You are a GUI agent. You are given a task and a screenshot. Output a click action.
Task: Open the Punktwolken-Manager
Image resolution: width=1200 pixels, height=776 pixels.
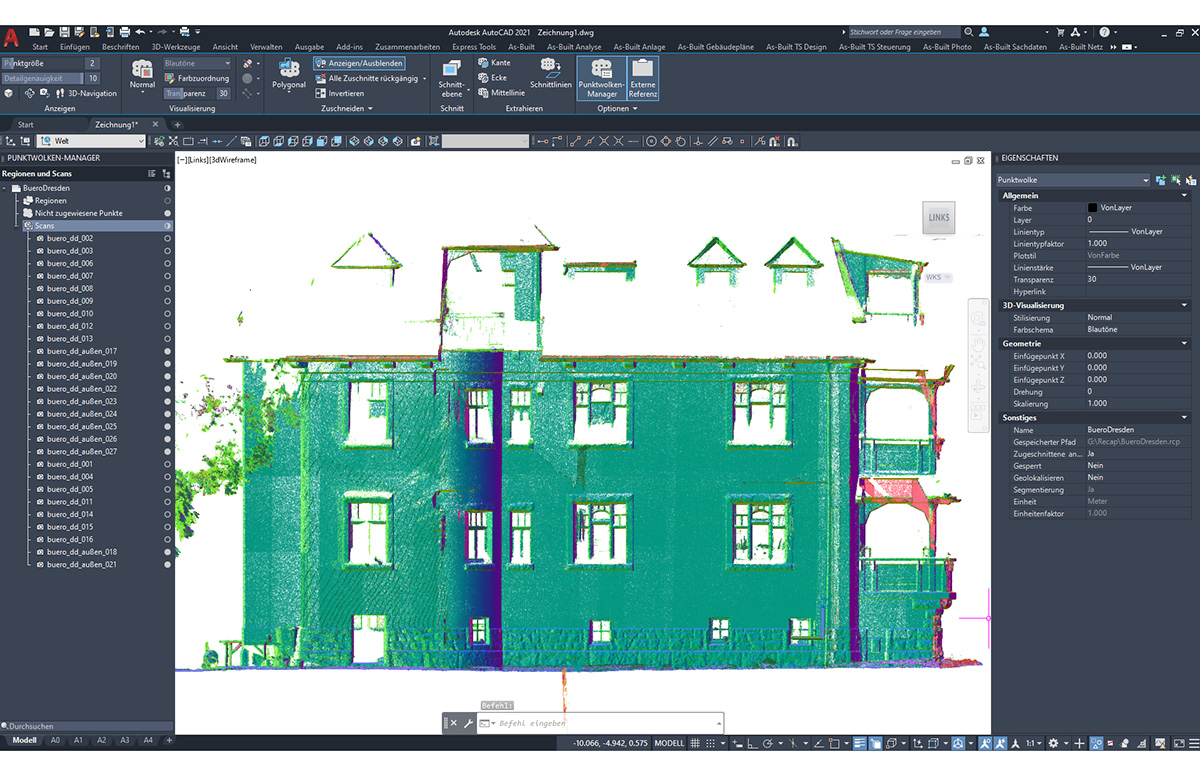coord(602,78)
